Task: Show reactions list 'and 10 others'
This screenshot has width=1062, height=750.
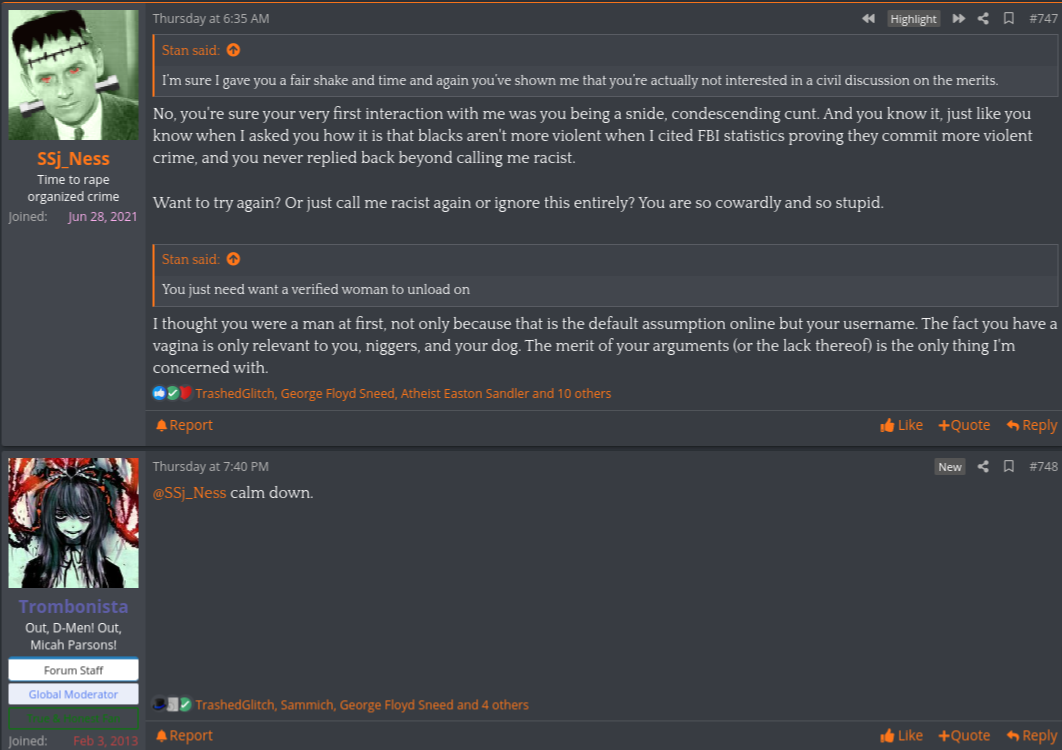Action: point(571,394)
